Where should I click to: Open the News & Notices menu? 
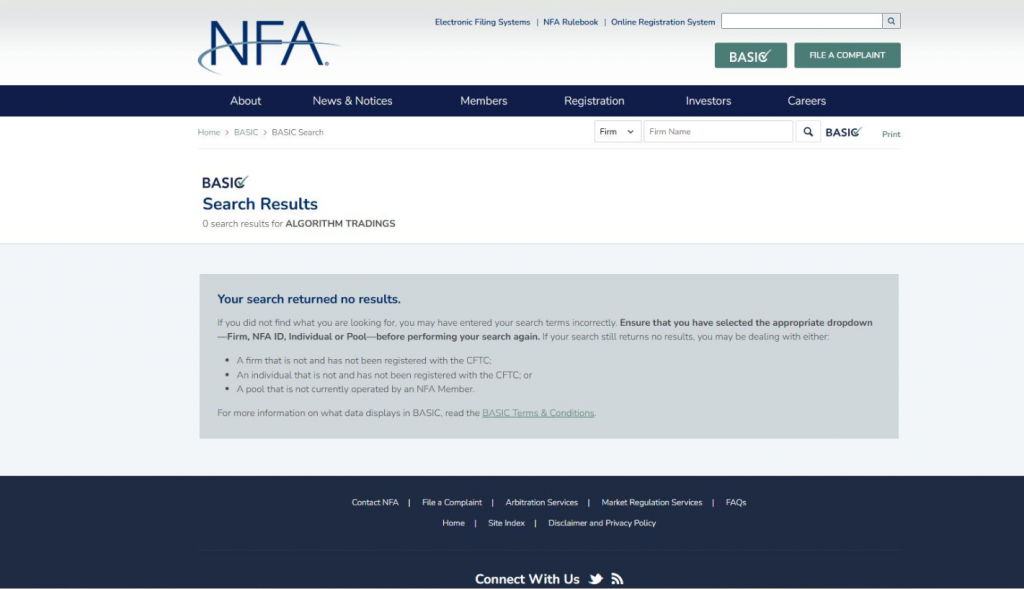tap(352, 101)
